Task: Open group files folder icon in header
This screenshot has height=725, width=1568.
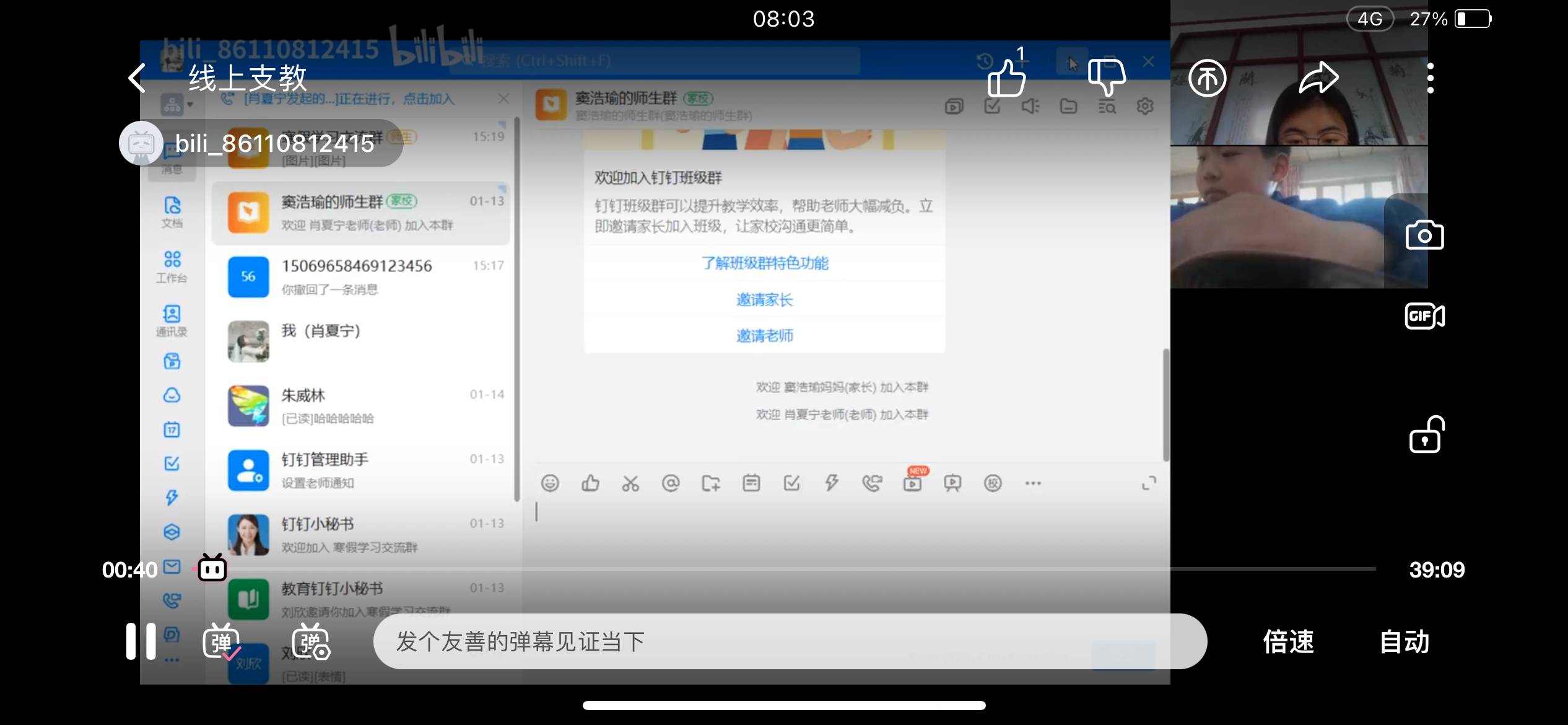Action: (x=1068, y=107)
